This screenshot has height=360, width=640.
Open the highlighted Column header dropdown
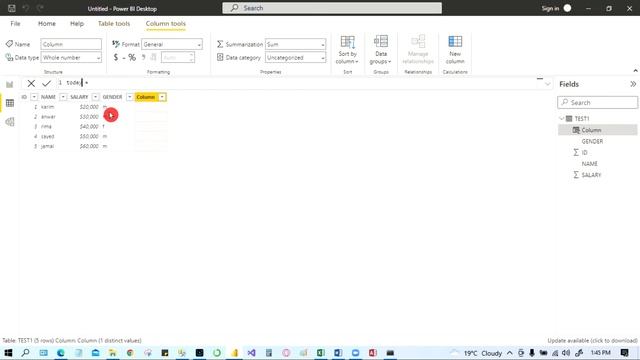tap(162, 97)
